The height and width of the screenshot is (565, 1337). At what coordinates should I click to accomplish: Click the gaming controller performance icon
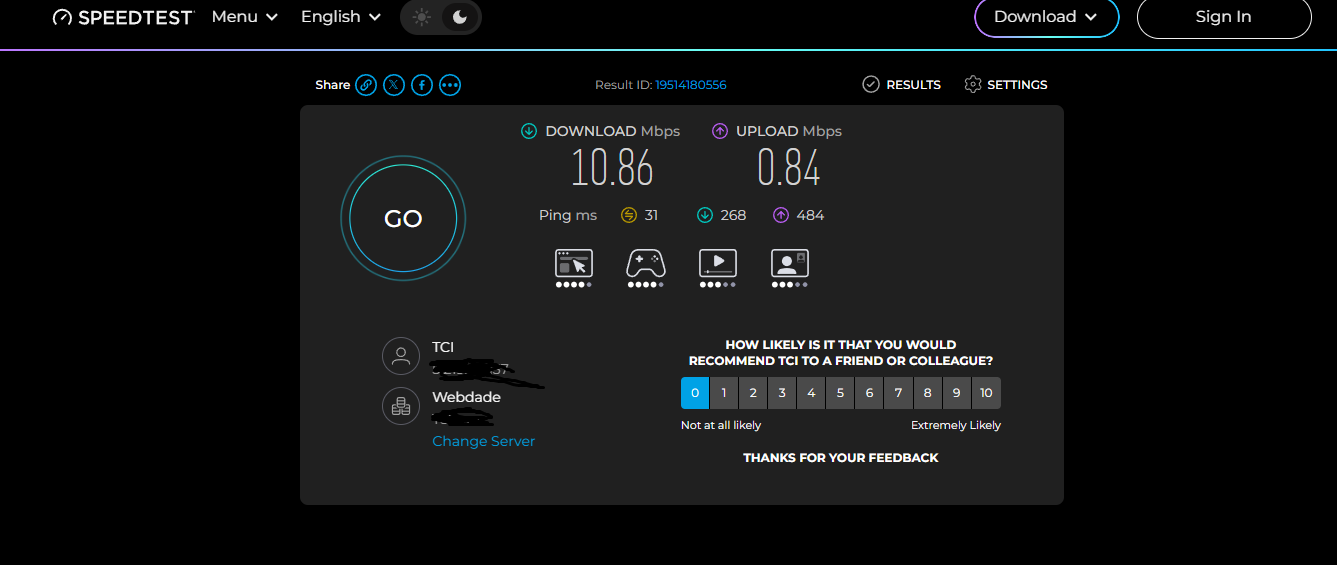pos(646,263)
